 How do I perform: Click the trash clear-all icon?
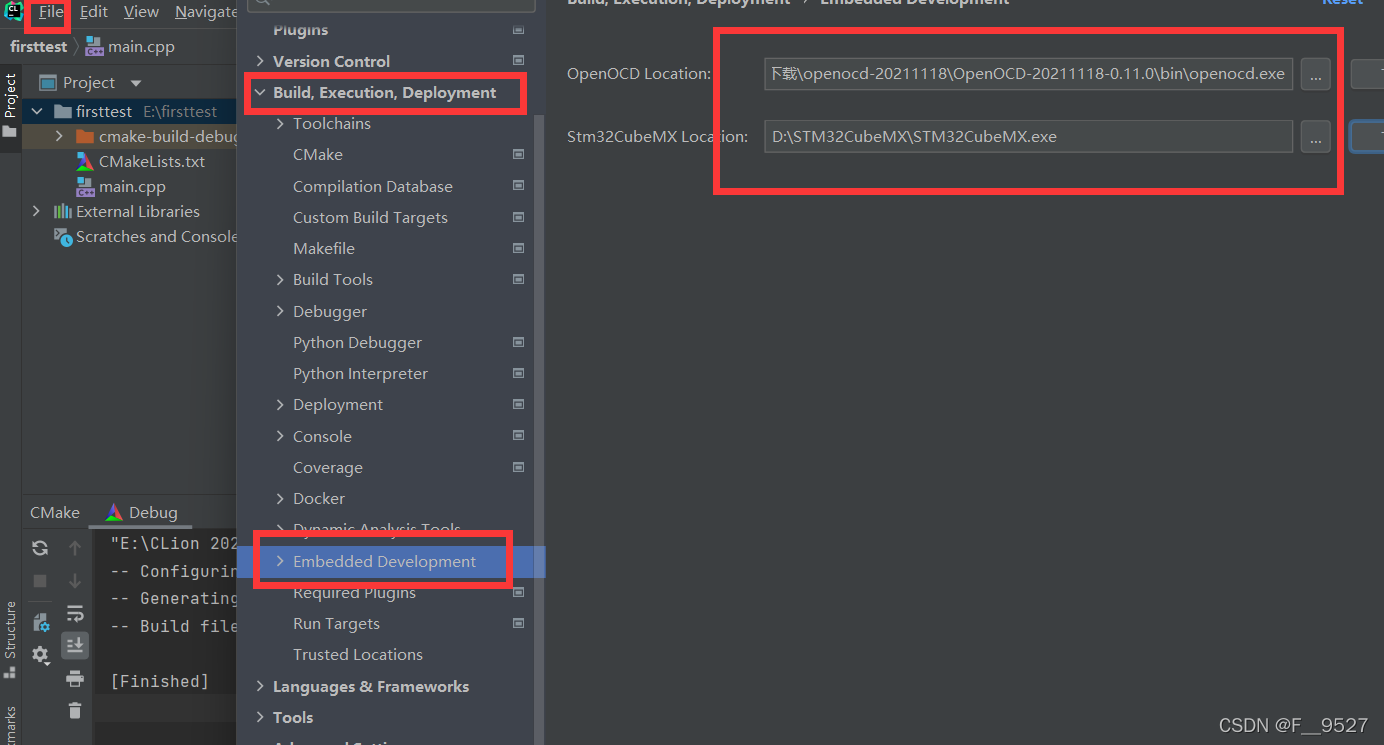click(x=75, y=711)
